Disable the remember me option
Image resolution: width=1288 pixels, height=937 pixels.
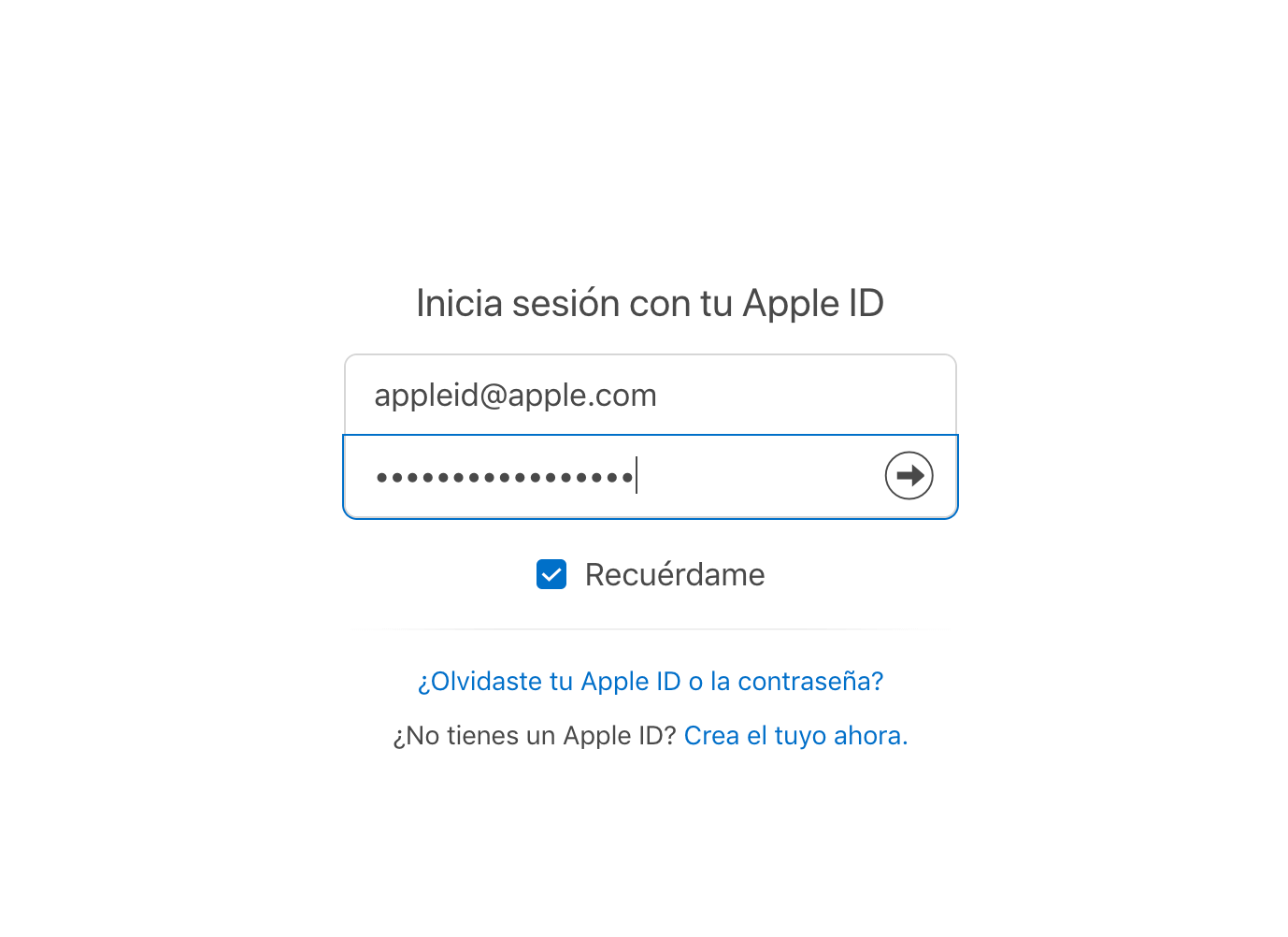[x=551, y=574]
